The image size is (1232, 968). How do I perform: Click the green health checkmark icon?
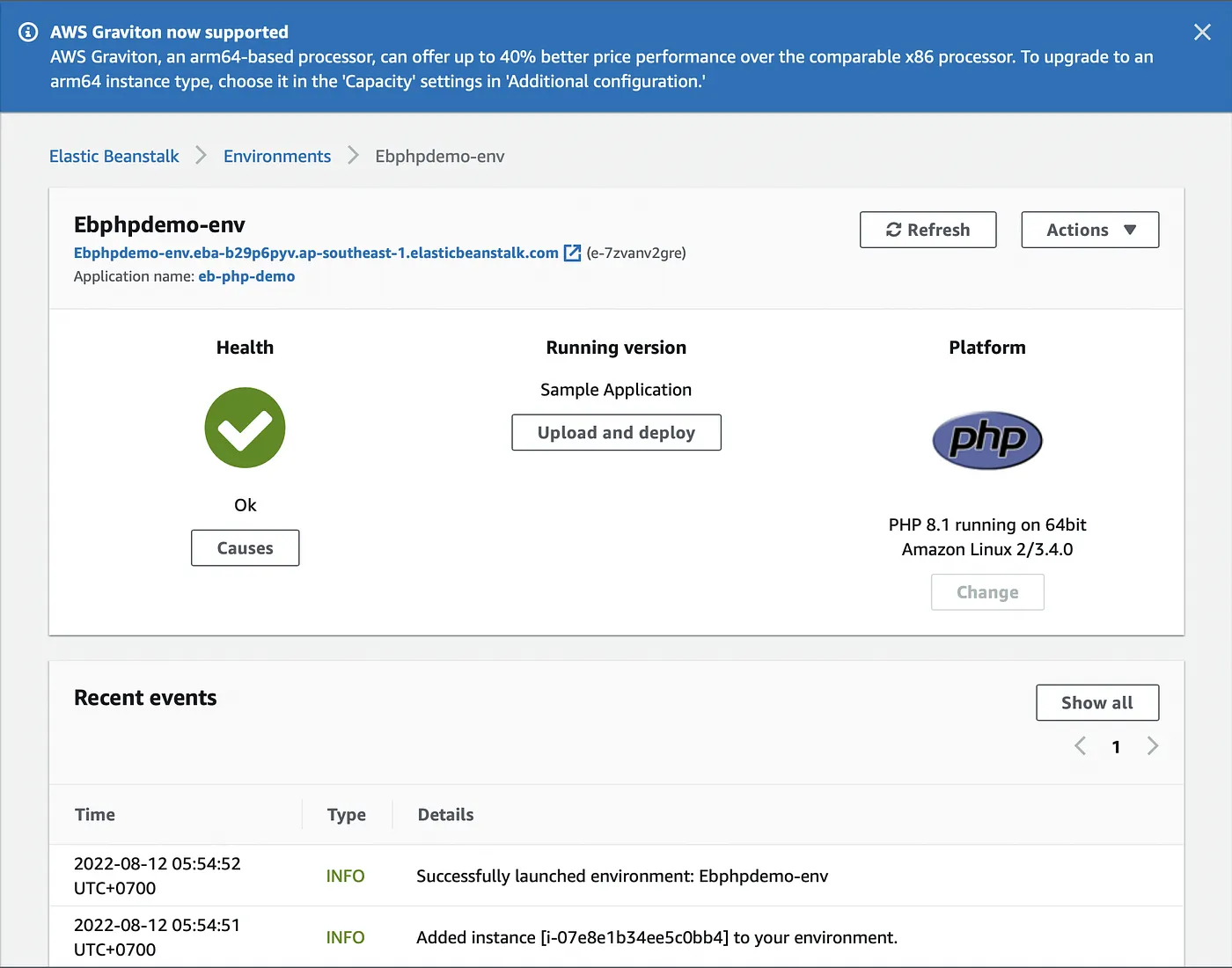(245, 428)
